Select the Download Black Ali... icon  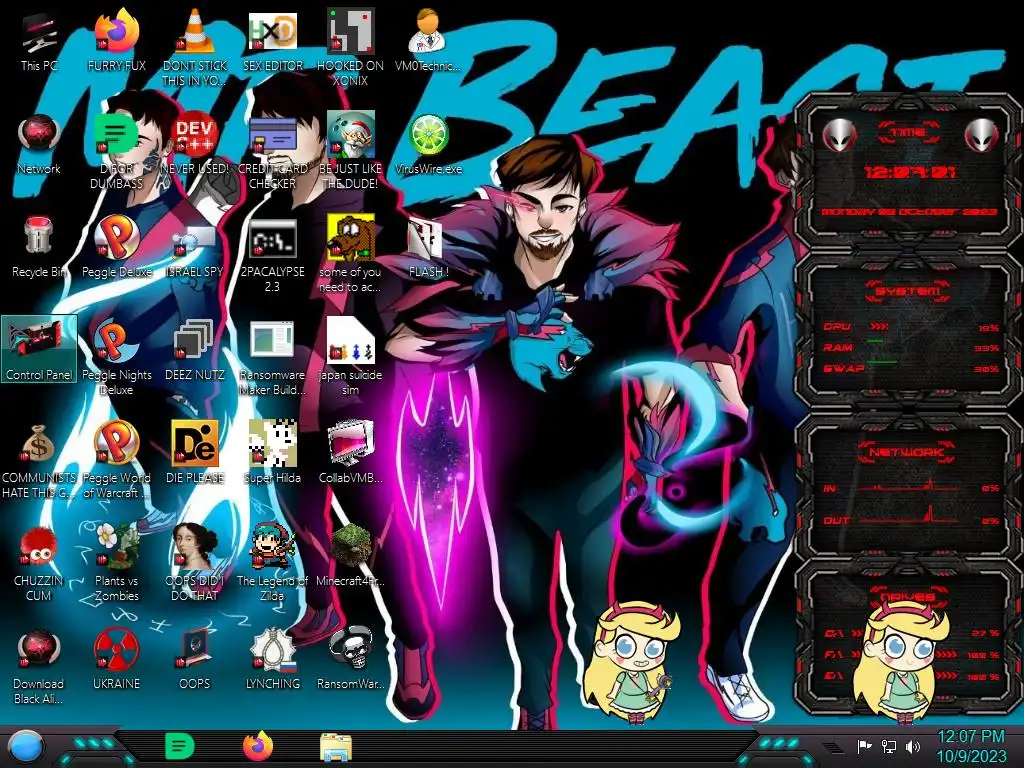point(39,667)
